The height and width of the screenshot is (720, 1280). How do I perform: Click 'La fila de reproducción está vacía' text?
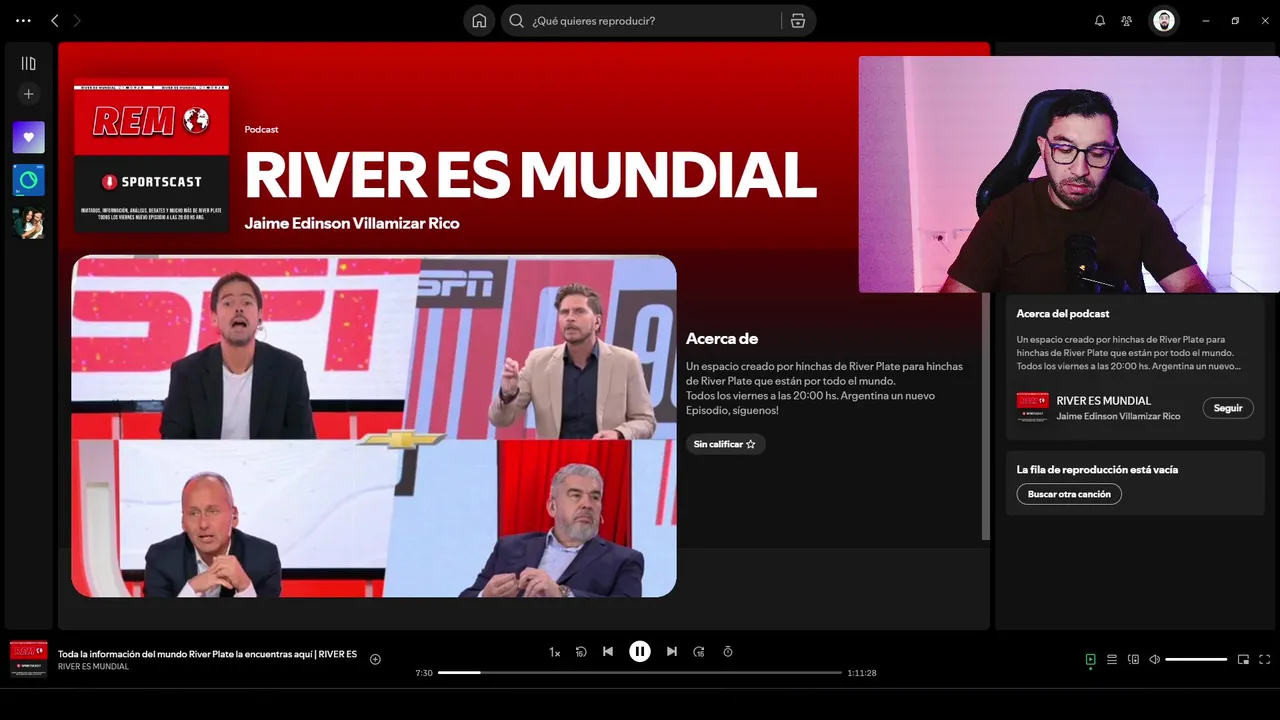pos(1097,469)
